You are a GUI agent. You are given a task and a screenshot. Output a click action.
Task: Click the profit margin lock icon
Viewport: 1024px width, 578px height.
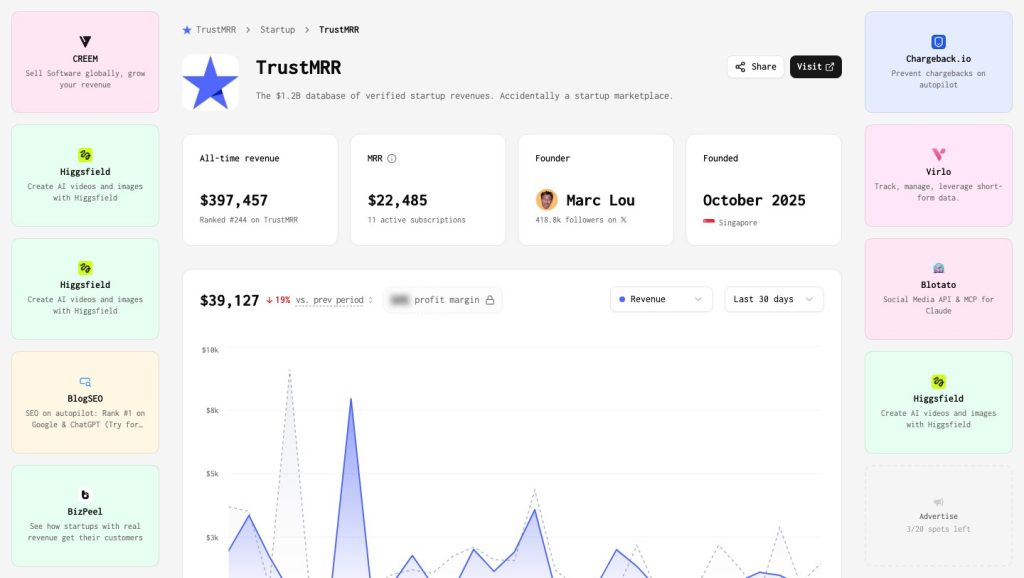(x=490, y=300)
